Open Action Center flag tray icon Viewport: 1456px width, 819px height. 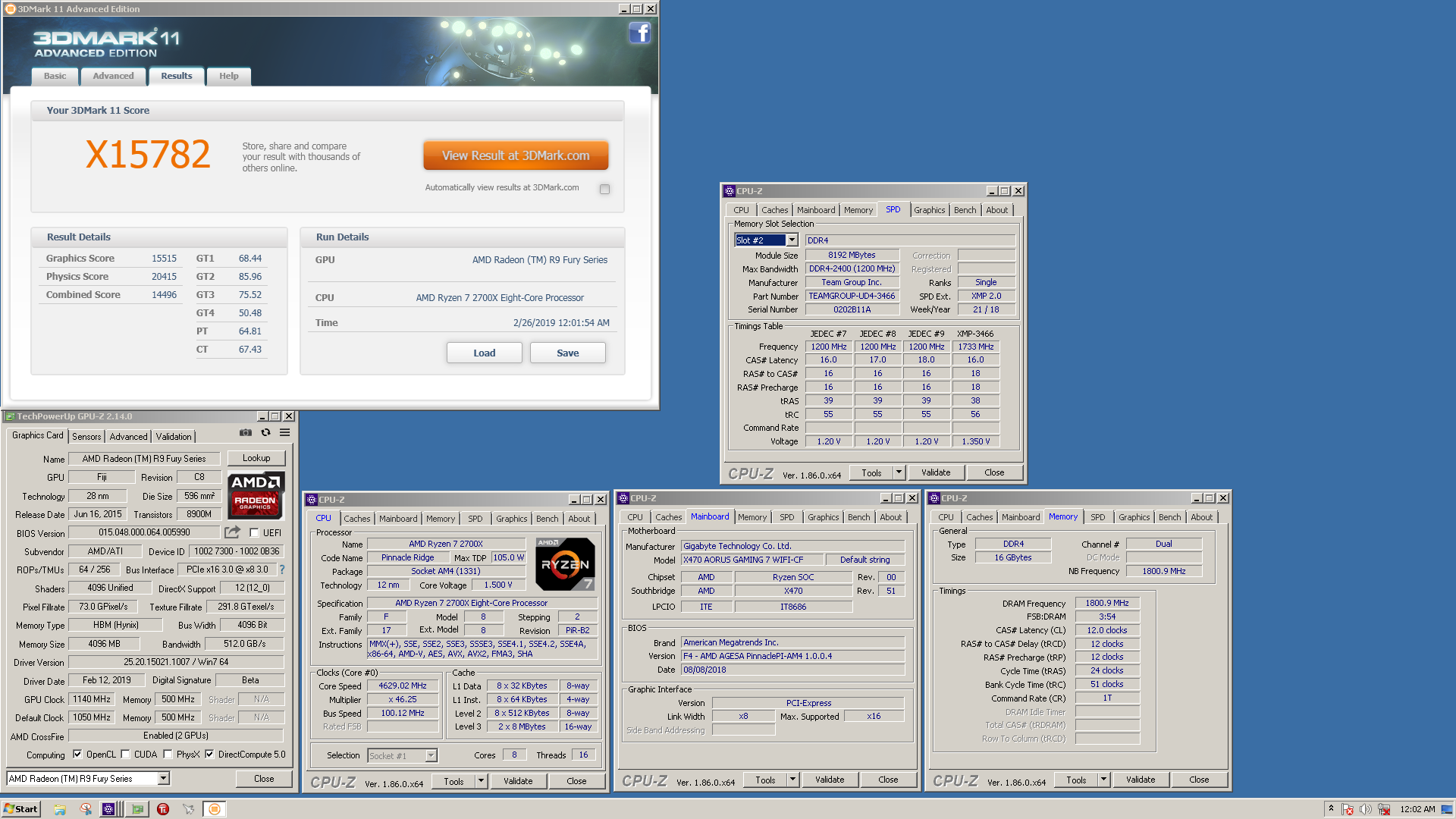click(x=1348, y=809)
